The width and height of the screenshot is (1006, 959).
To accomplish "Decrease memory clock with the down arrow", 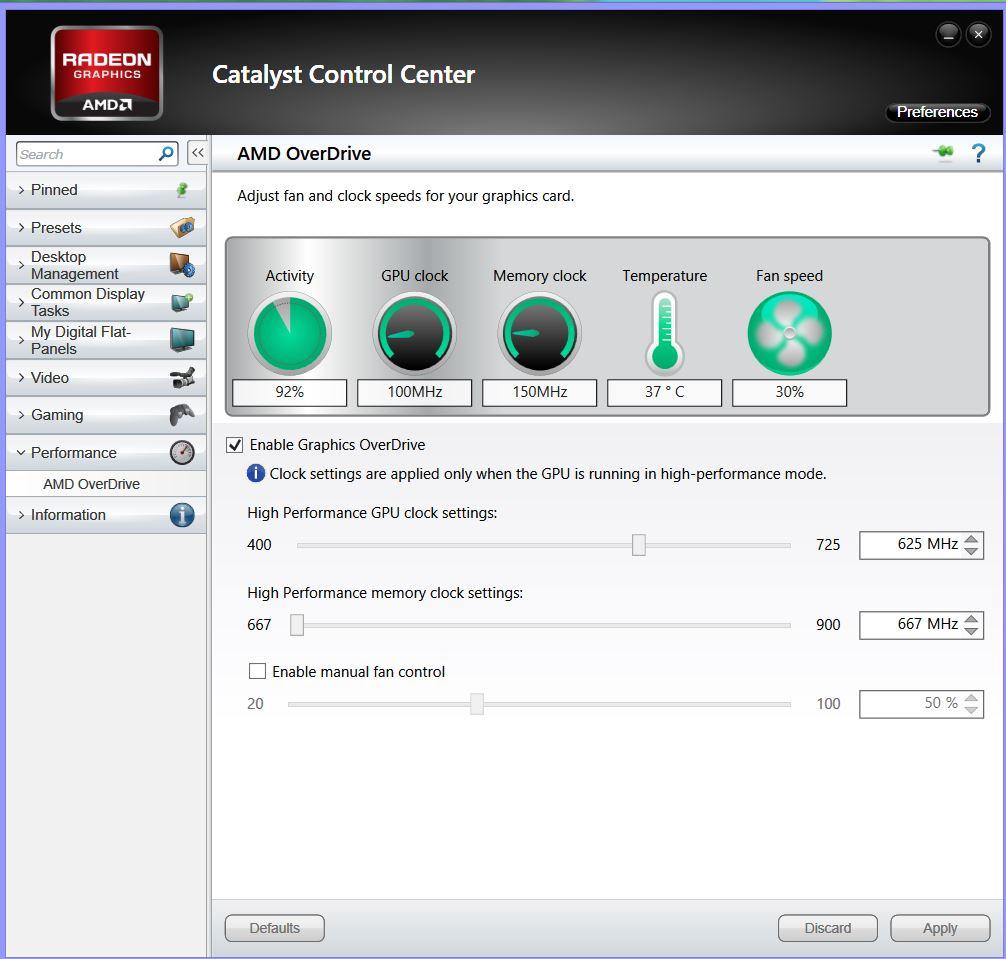I will click(x=971, y=631).
